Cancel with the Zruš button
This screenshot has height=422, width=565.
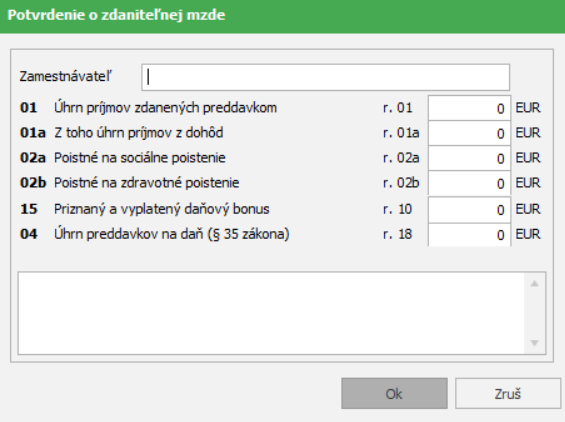(x=508, y=394)
